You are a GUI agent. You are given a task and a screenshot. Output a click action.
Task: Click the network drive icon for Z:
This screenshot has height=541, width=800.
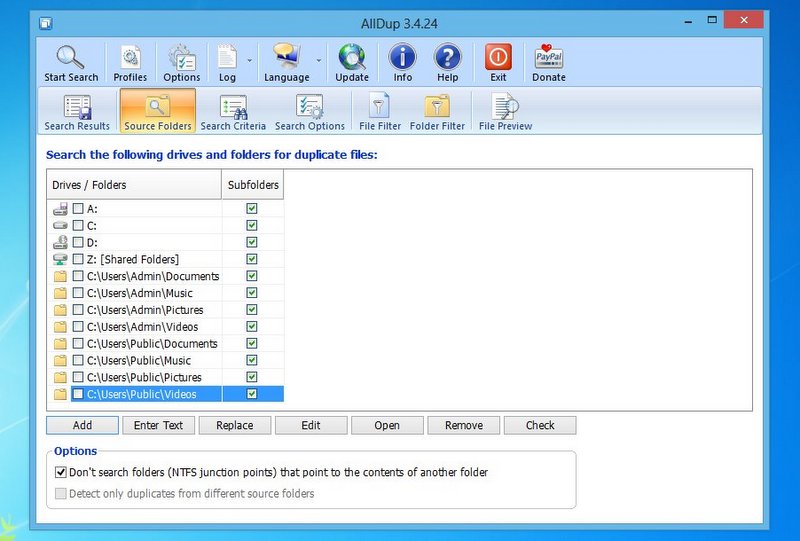[60, 259]
